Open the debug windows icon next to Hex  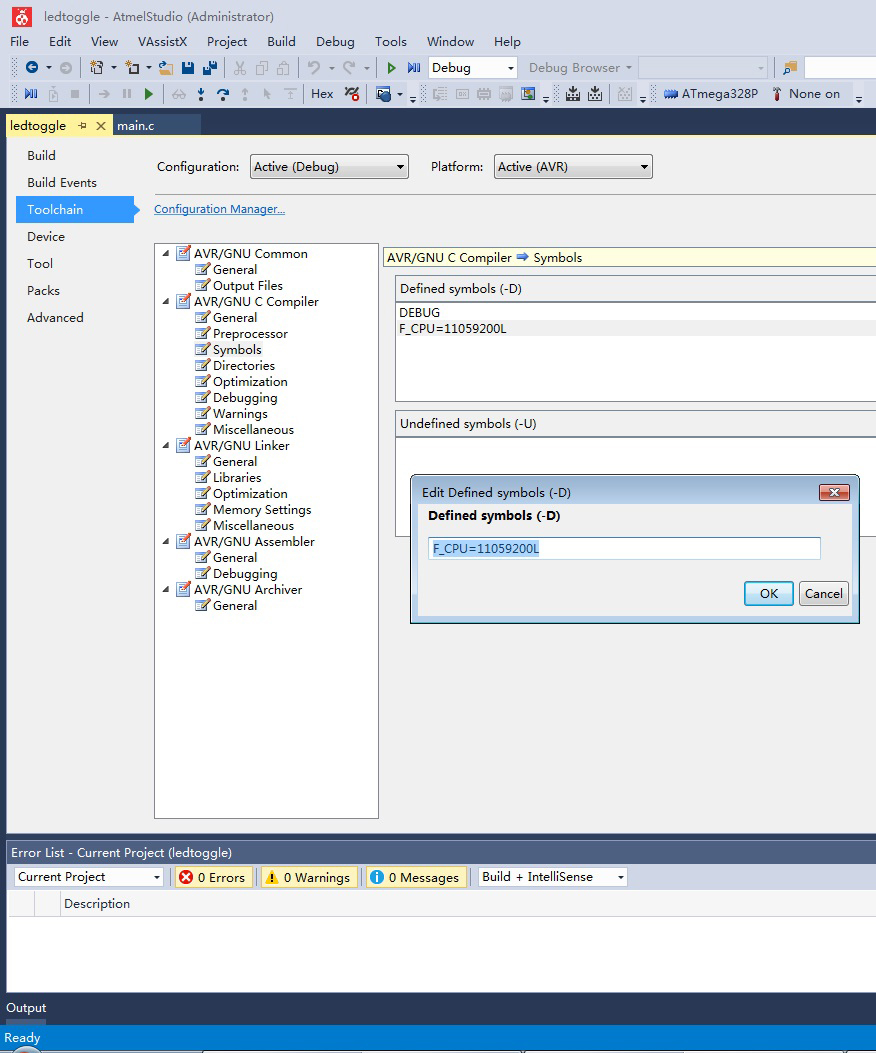384,94
